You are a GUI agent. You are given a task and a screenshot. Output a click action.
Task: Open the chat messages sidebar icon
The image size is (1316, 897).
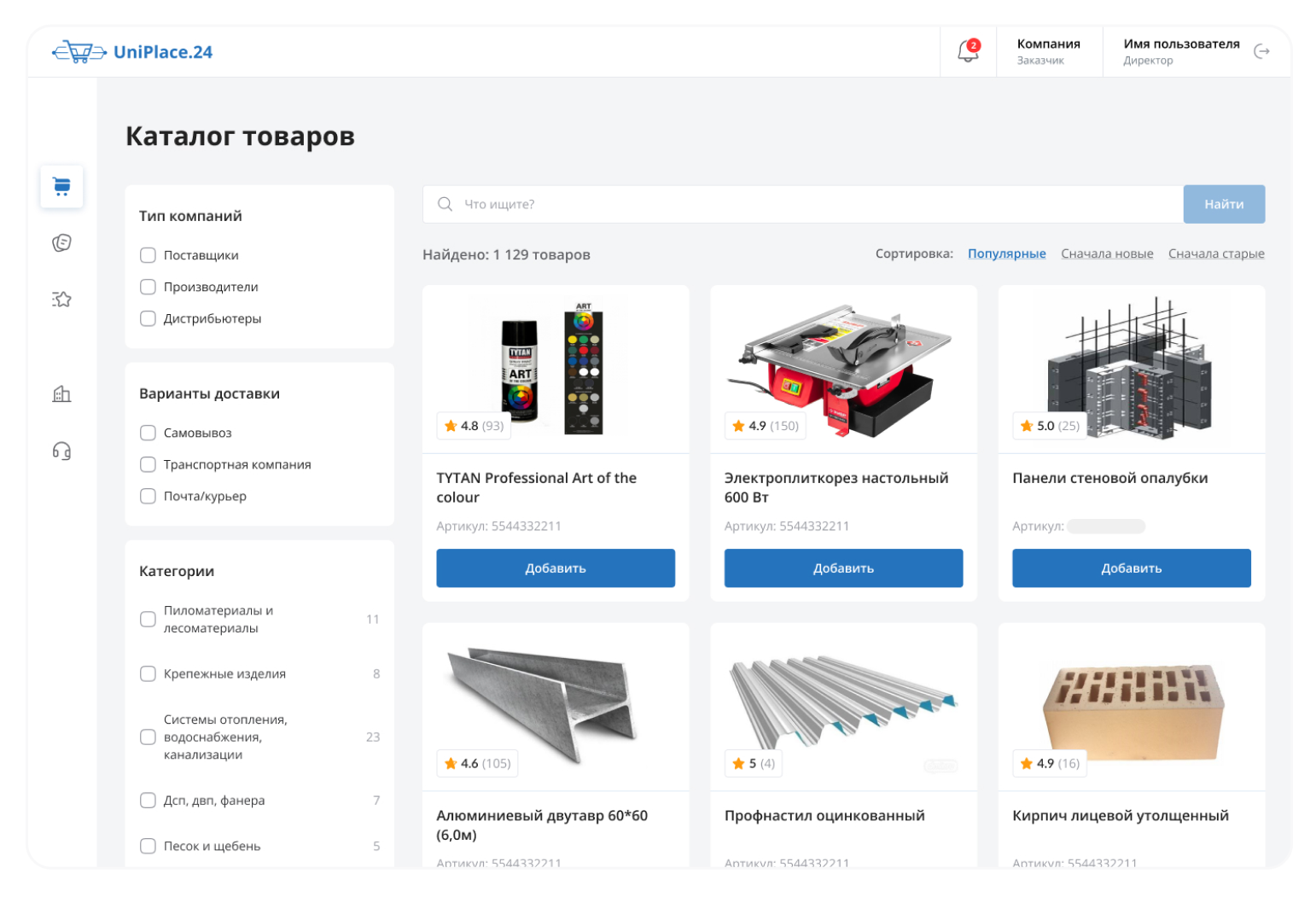tap(61, 243)
